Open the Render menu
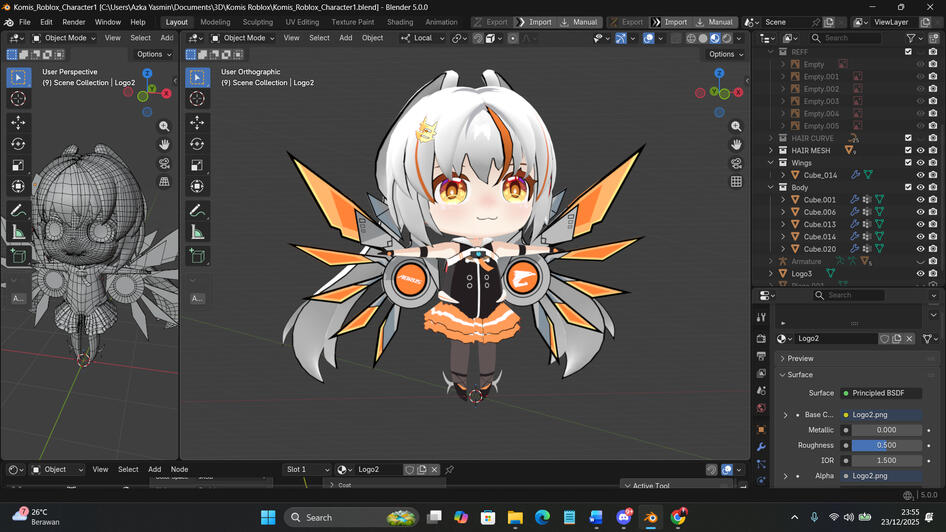This screenshot has width=946, height=532. click(x=74, y=22)
